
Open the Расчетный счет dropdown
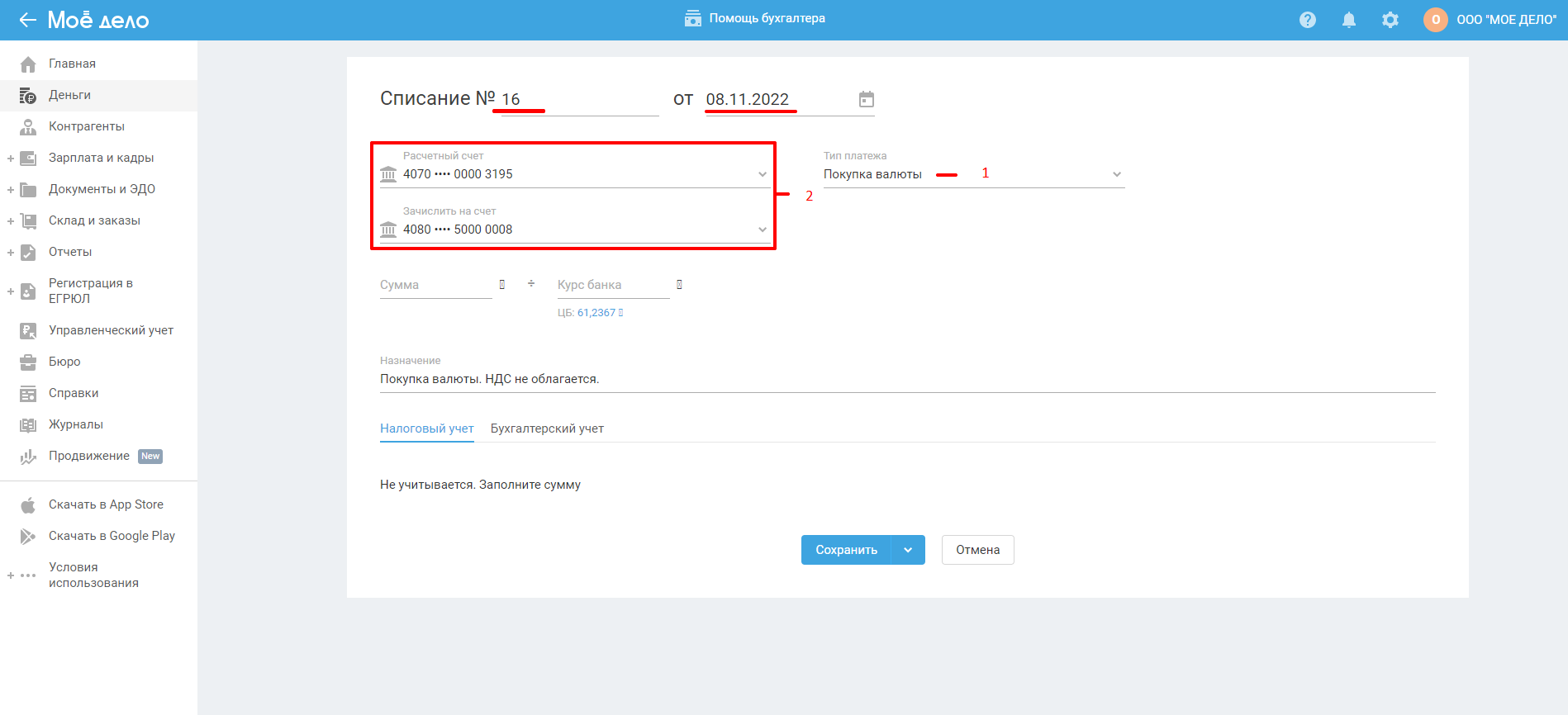763,174
